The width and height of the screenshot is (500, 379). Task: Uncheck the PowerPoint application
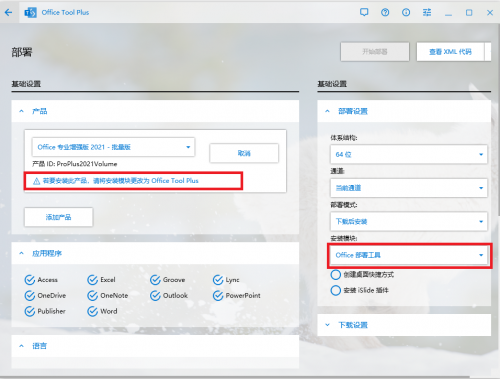(218, 295)
